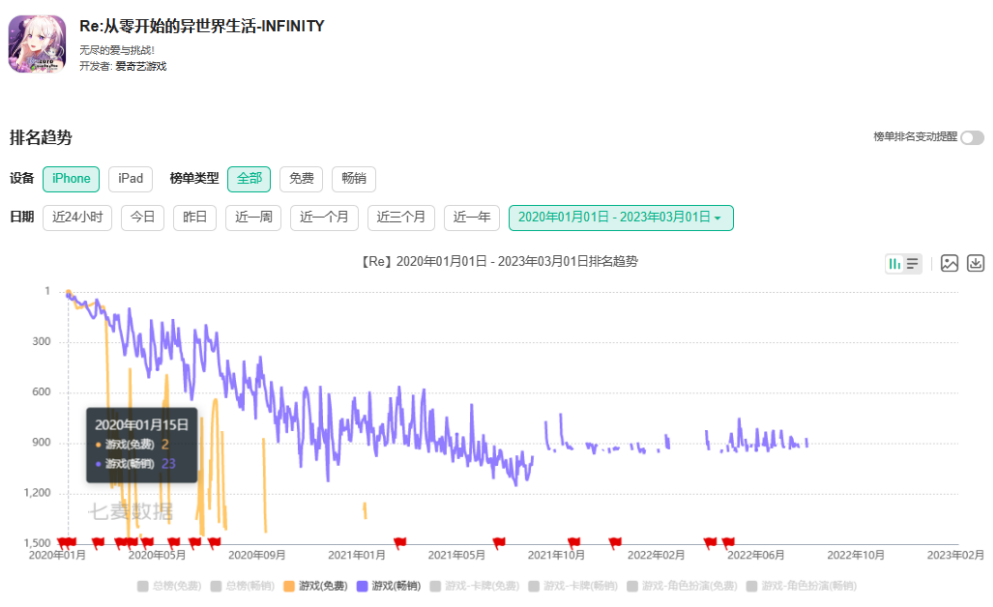Show the 总榜(畅销) series in legend
993x607 pixels.
(243, 586)
